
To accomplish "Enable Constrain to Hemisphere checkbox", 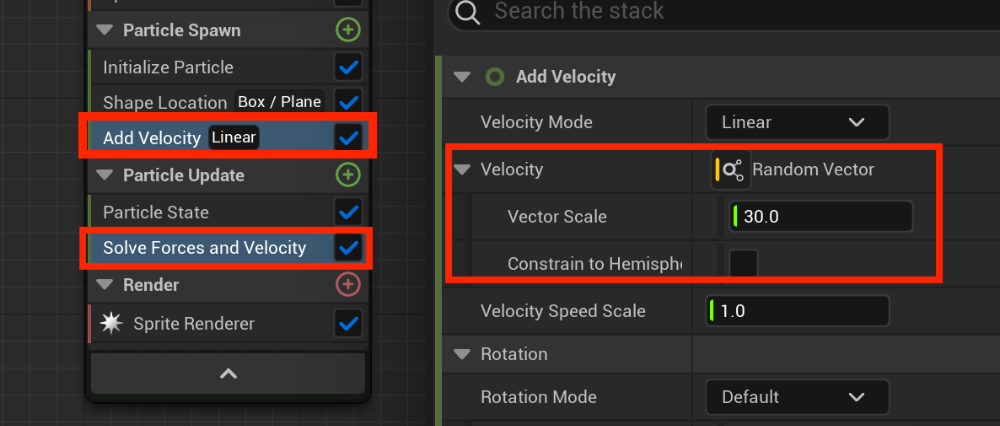I will pyautogui.click(x=743, y=264).
